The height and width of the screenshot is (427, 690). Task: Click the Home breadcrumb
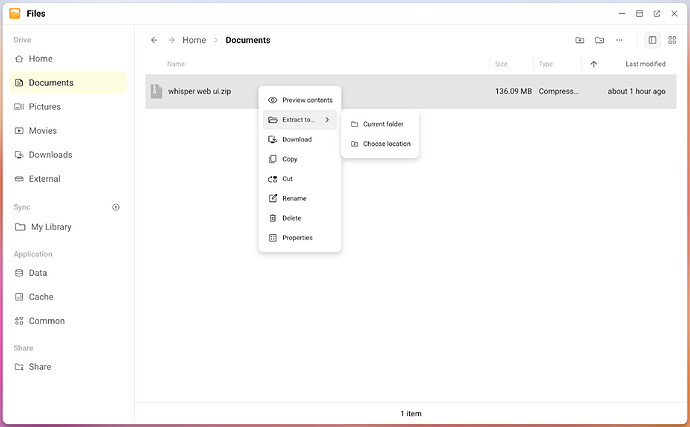[x=194, y=40]
